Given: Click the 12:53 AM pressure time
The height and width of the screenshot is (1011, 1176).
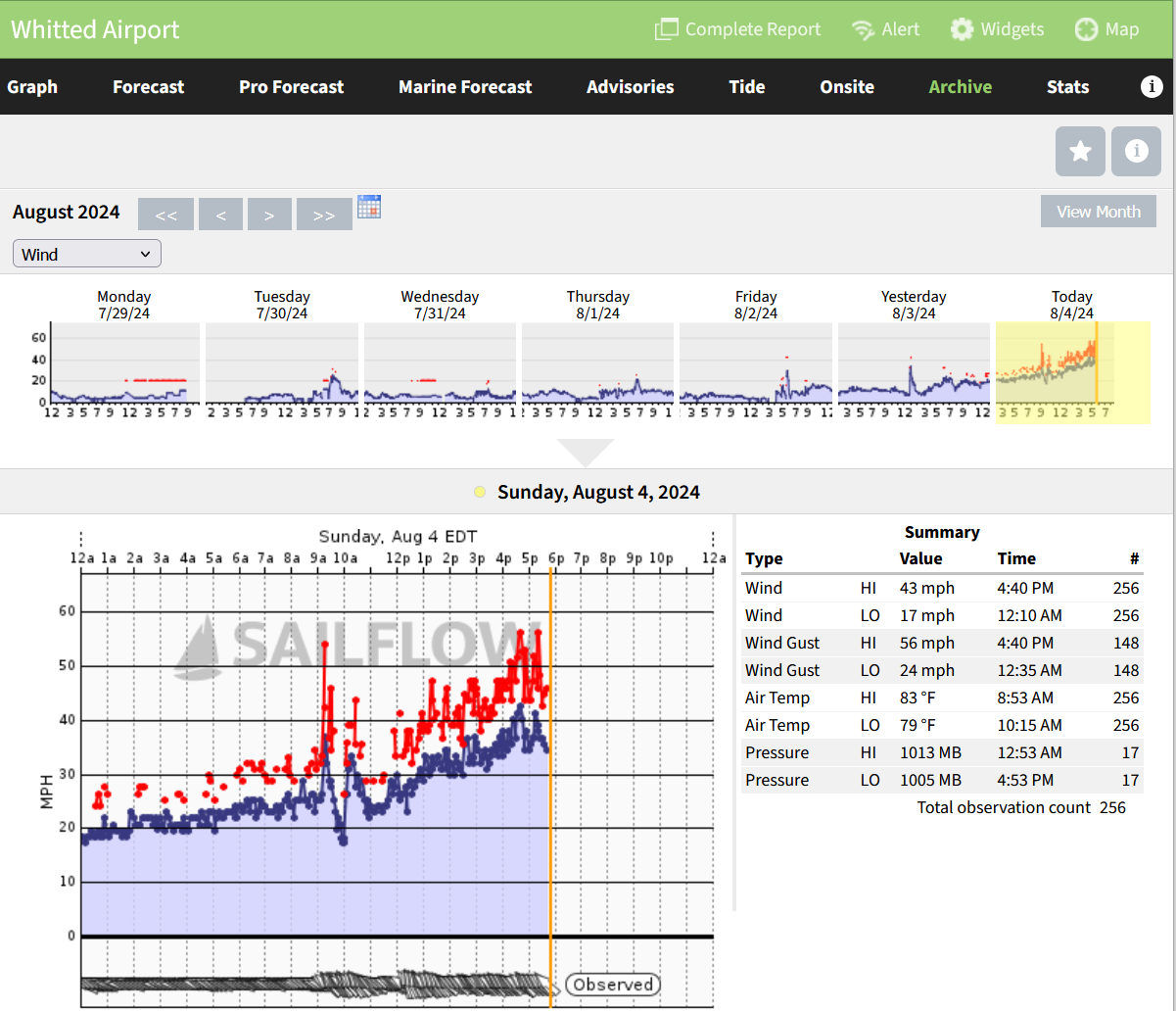Looking at the screenshot, I should [1030, 752].
